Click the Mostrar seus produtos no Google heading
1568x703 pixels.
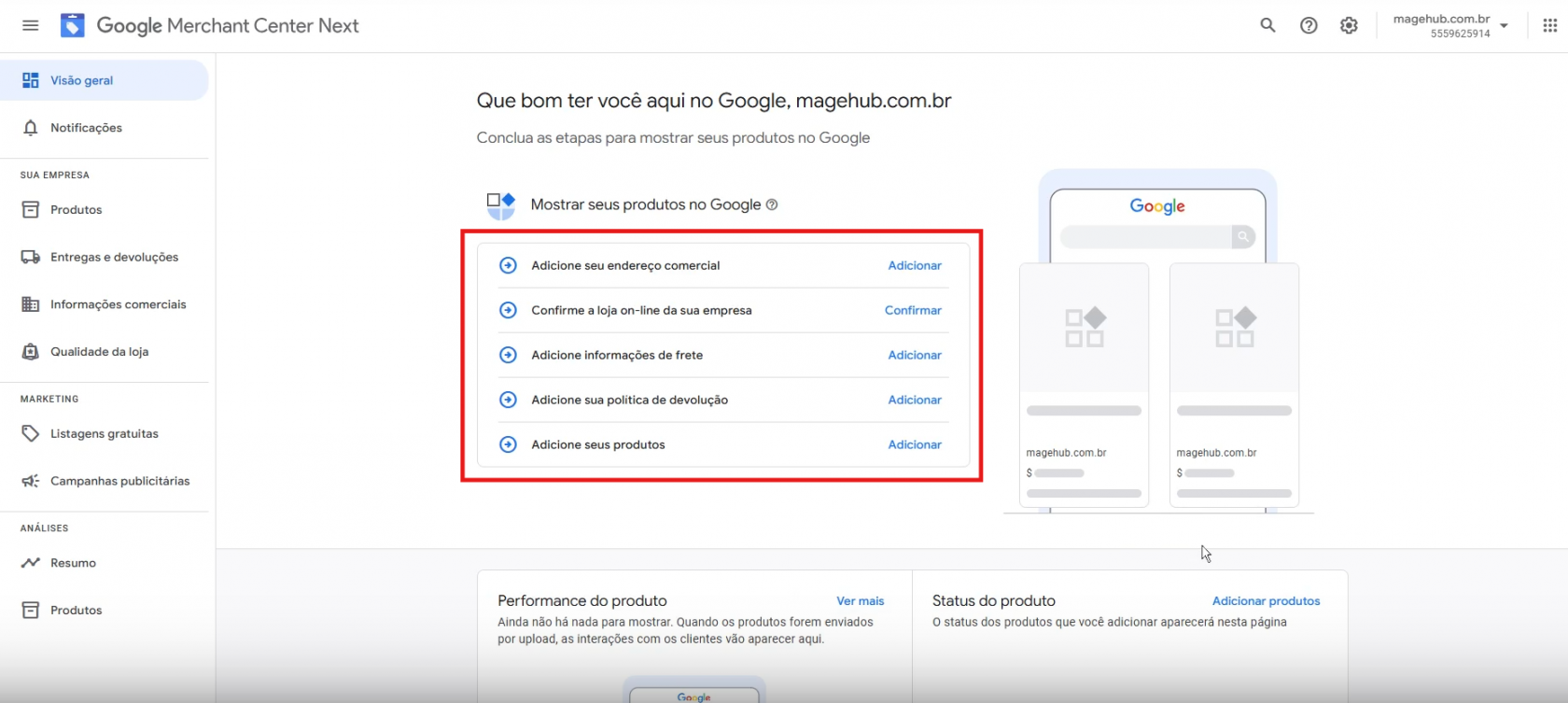pos(646,204)
